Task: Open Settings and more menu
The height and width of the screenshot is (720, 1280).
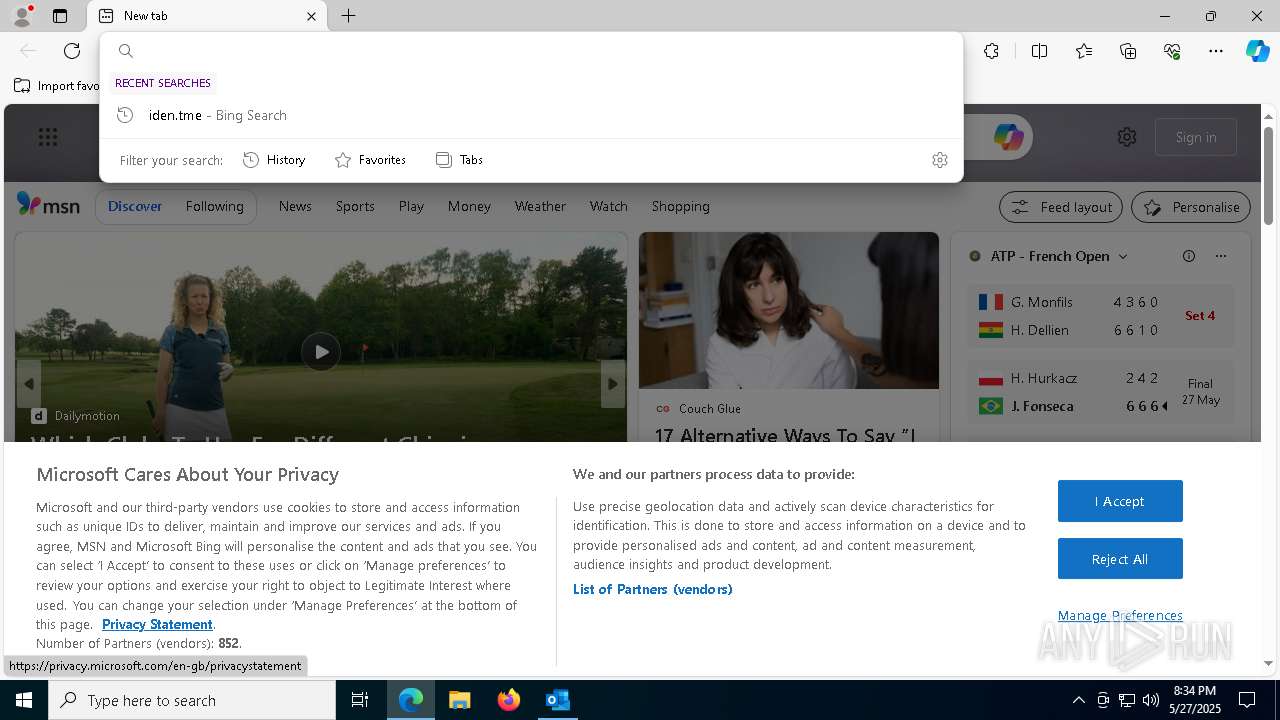Action: pos(1216,51)
